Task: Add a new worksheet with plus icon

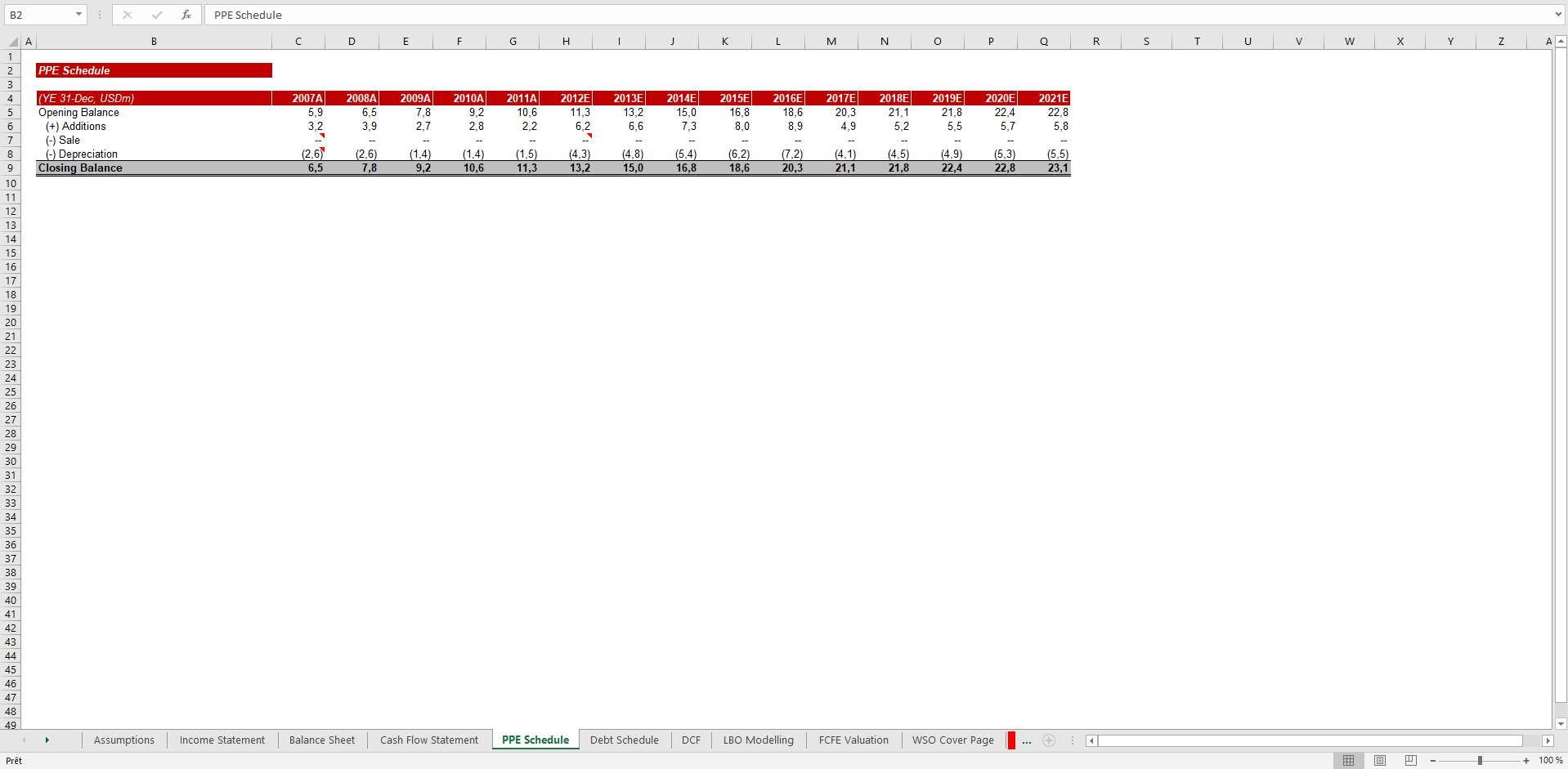Action: point(1049,740)
